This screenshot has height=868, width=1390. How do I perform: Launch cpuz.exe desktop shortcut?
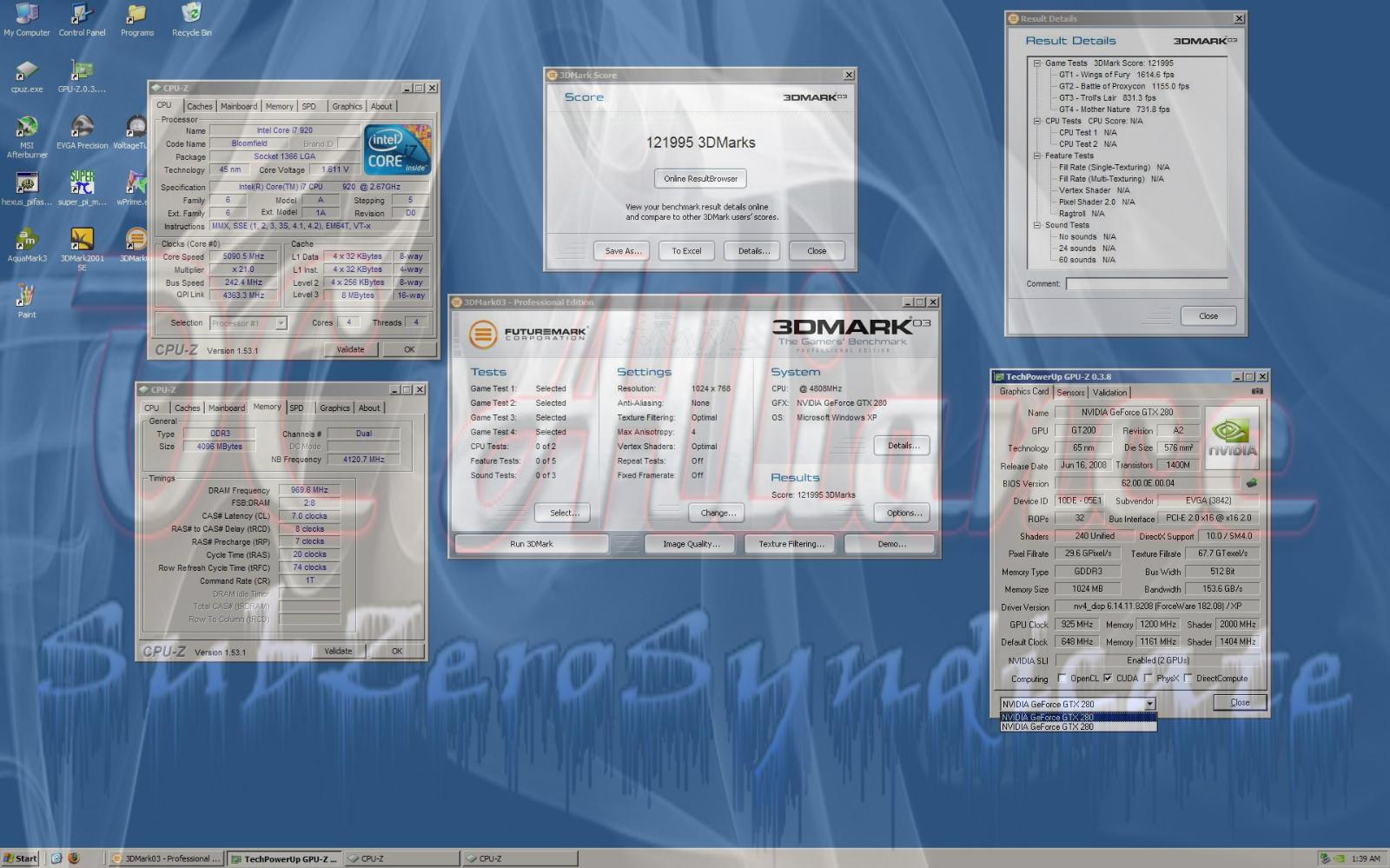tap(27, 76)
